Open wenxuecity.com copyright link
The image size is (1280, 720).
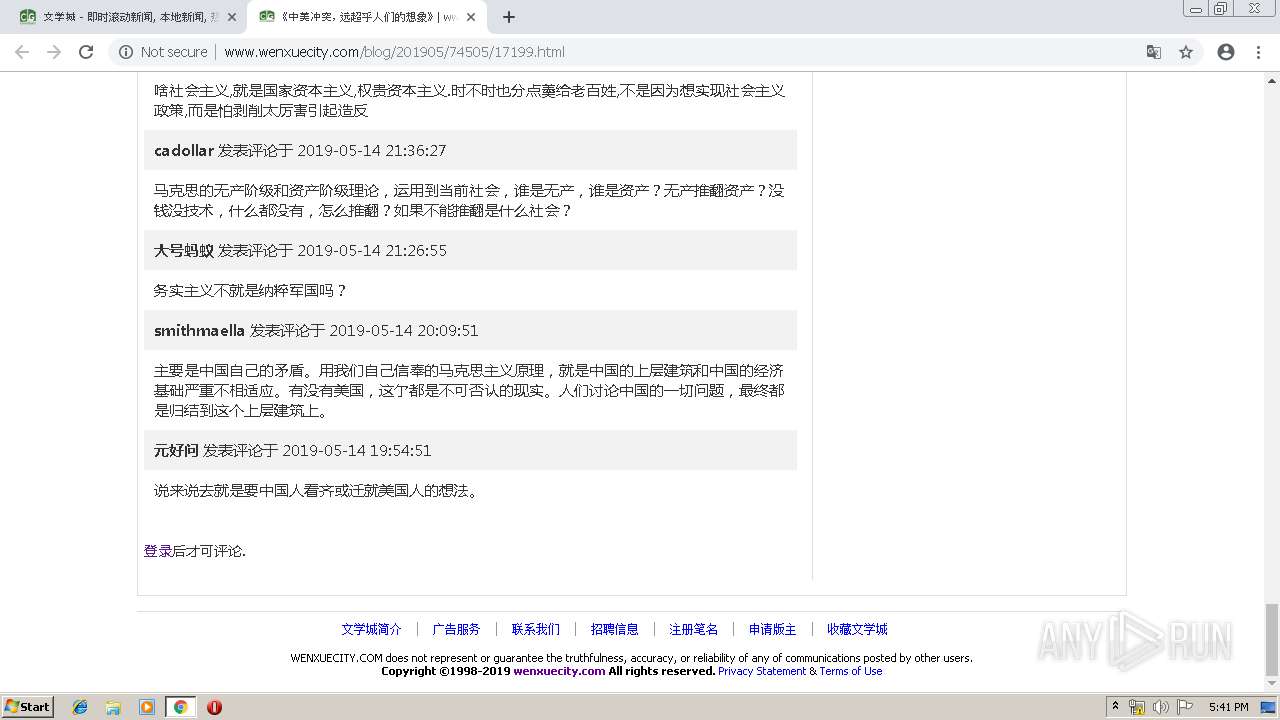click(x=559, y=671)
